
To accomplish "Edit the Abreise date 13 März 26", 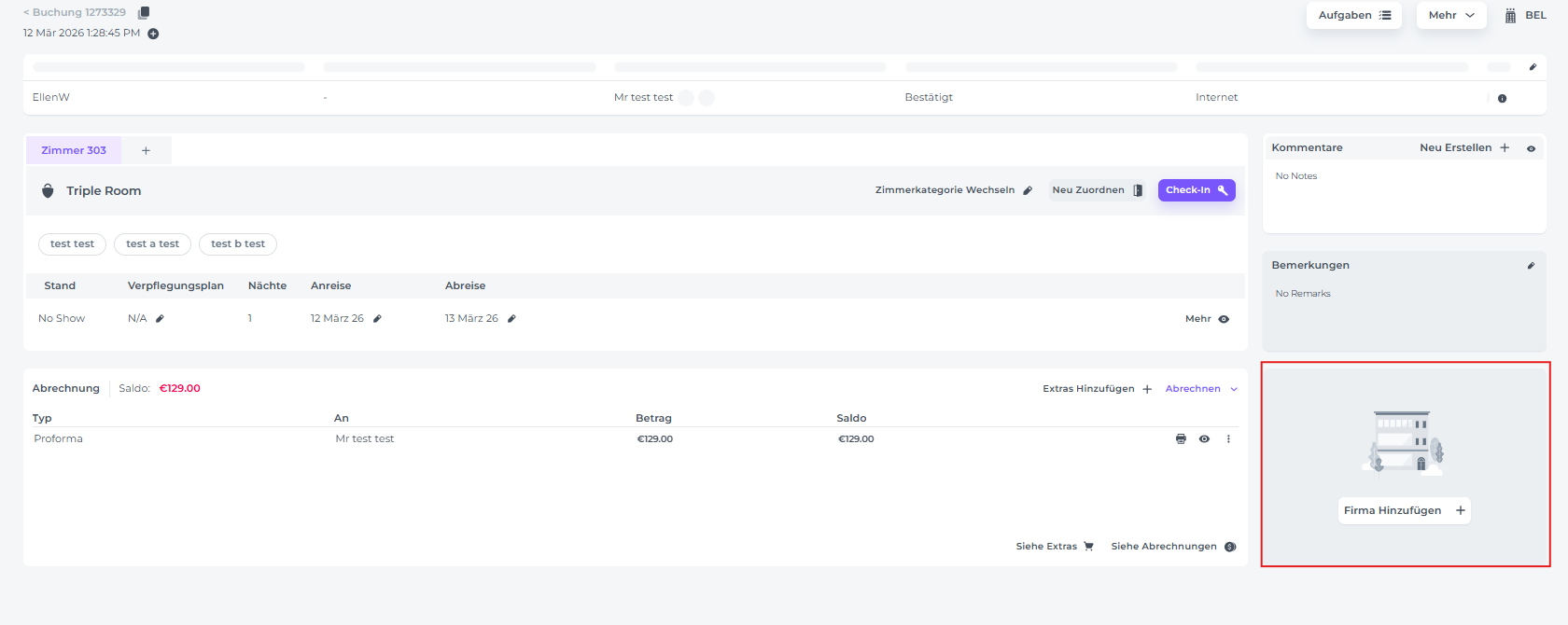I will [511, 319].
